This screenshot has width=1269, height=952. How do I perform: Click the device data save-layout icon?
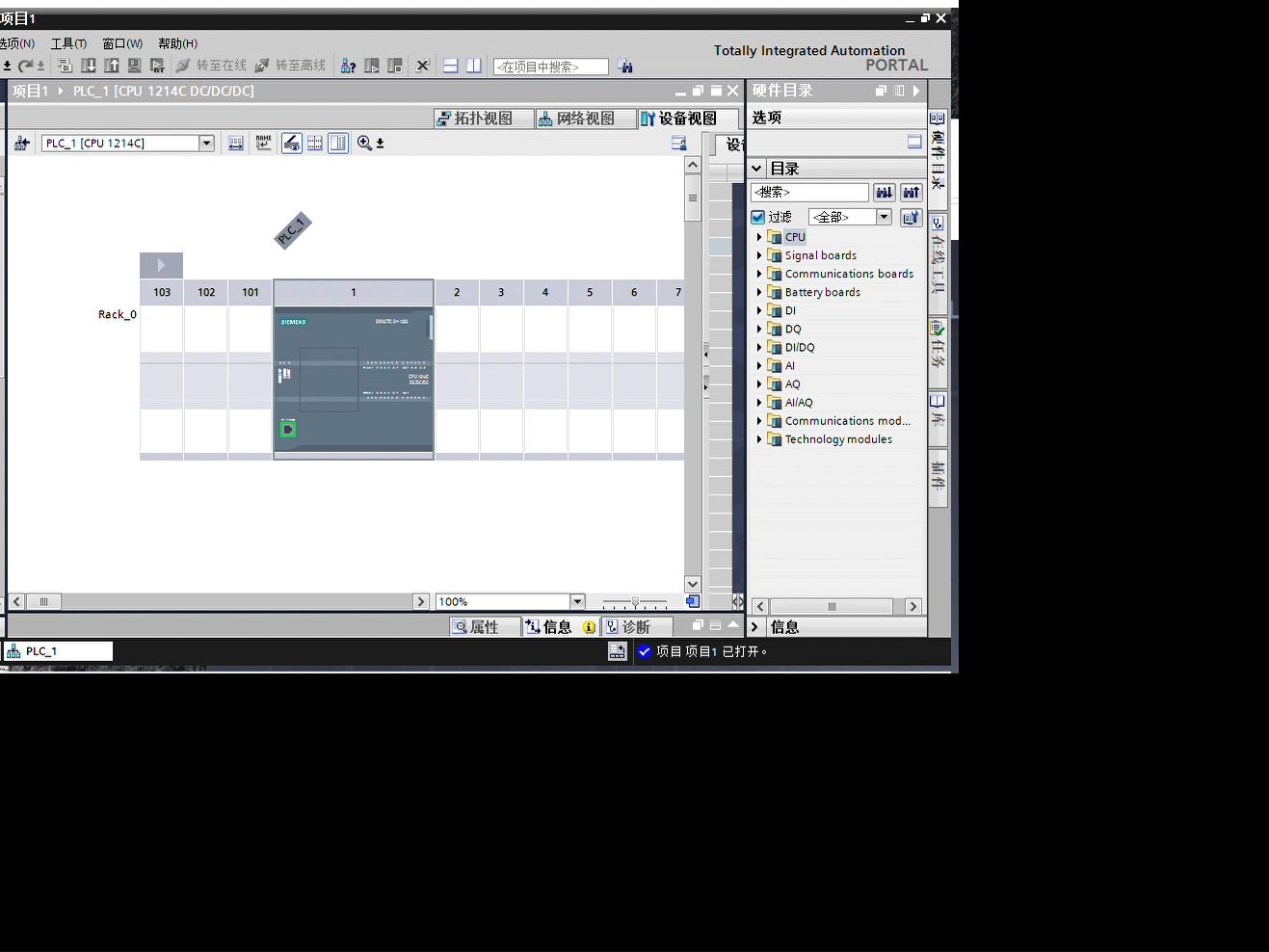678,143
